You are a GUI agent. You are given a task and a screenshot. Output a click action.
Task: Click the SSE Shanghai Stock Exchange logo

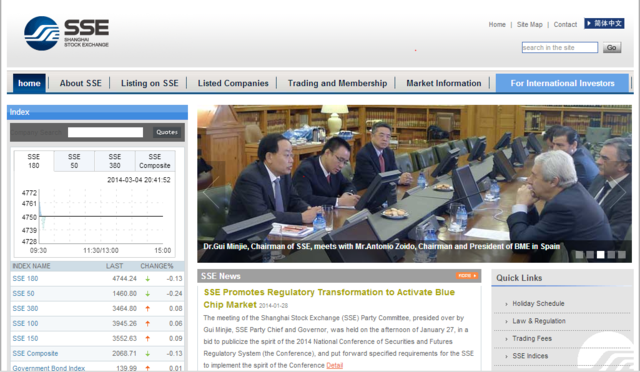(x=67, y=33)
